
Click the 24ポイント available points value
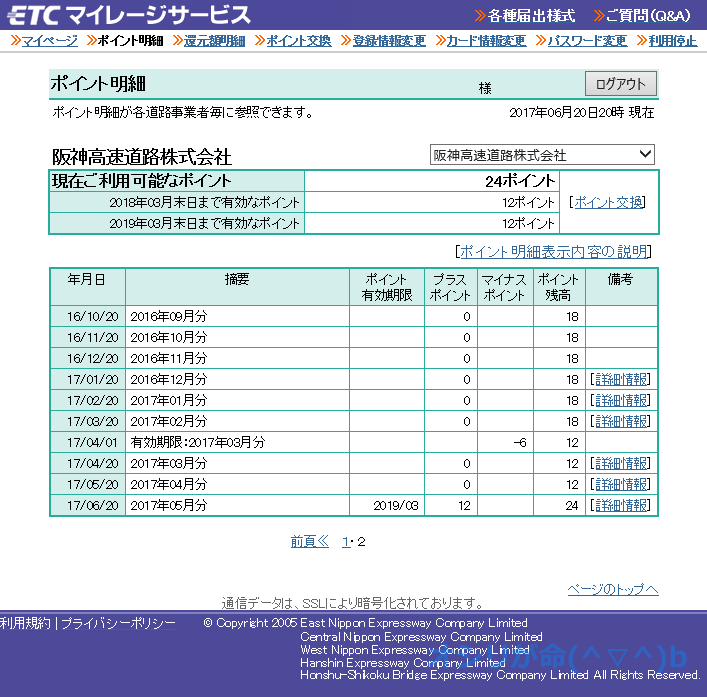pos(520,181)
